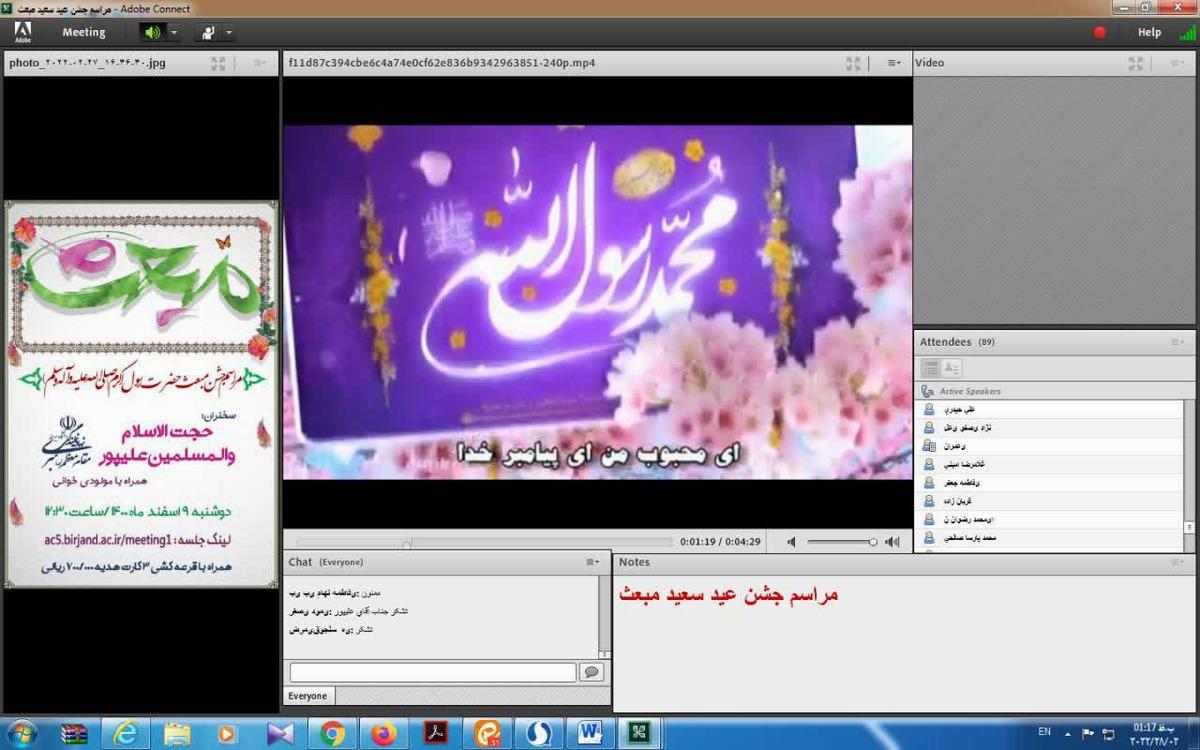Maximize the video file share pod
This screenshot has width=1200, height=750.
[x=853, y=63]
